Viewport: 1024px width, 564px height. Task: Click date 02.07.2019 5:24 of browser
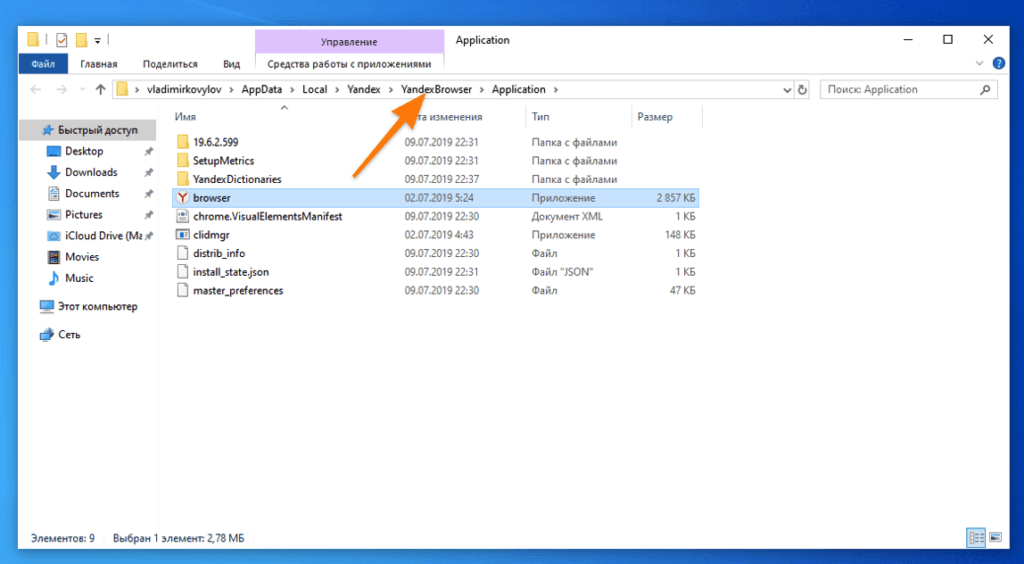click(x=439, y=198)
